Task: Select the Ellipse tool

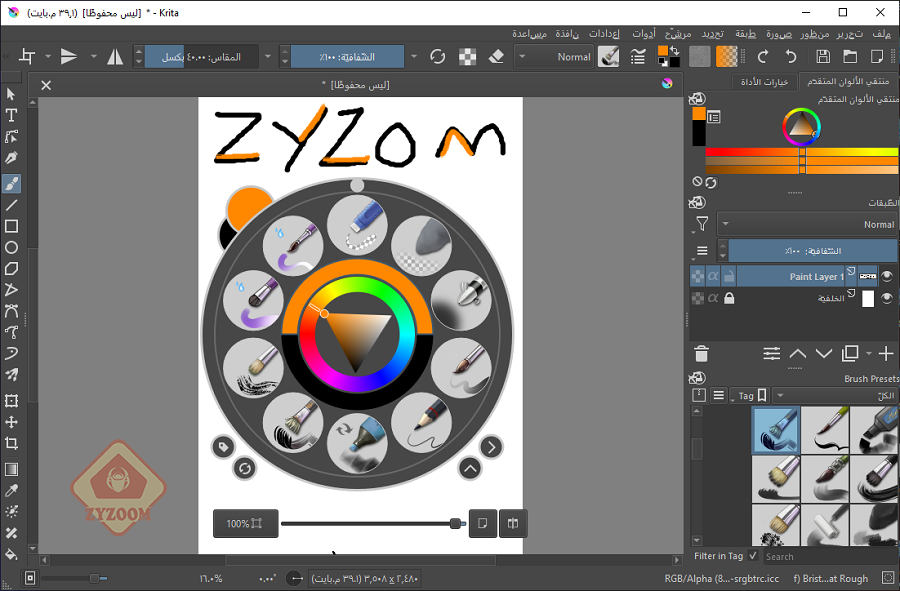Action: coord(11,248)
